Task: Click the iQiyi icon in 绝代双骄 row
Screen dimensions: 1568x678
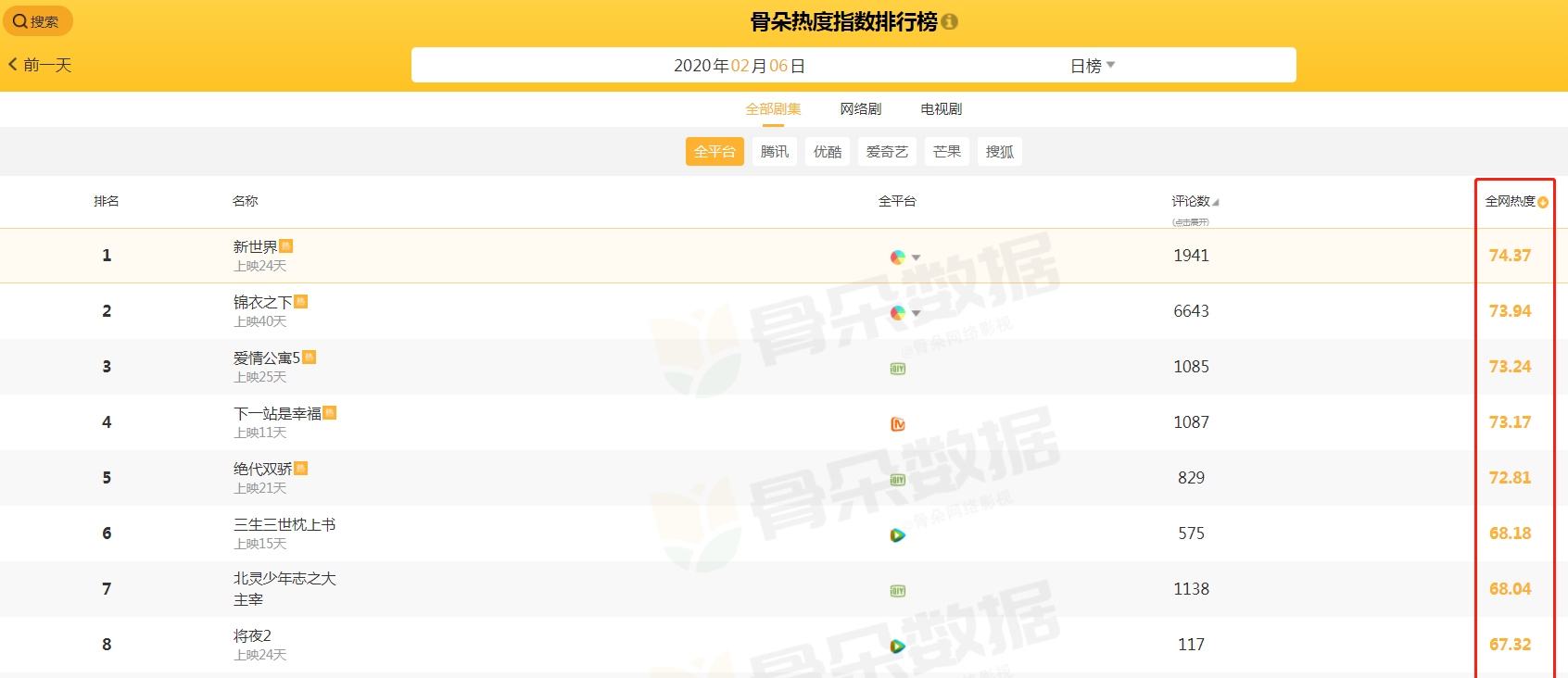Action: 897,480
